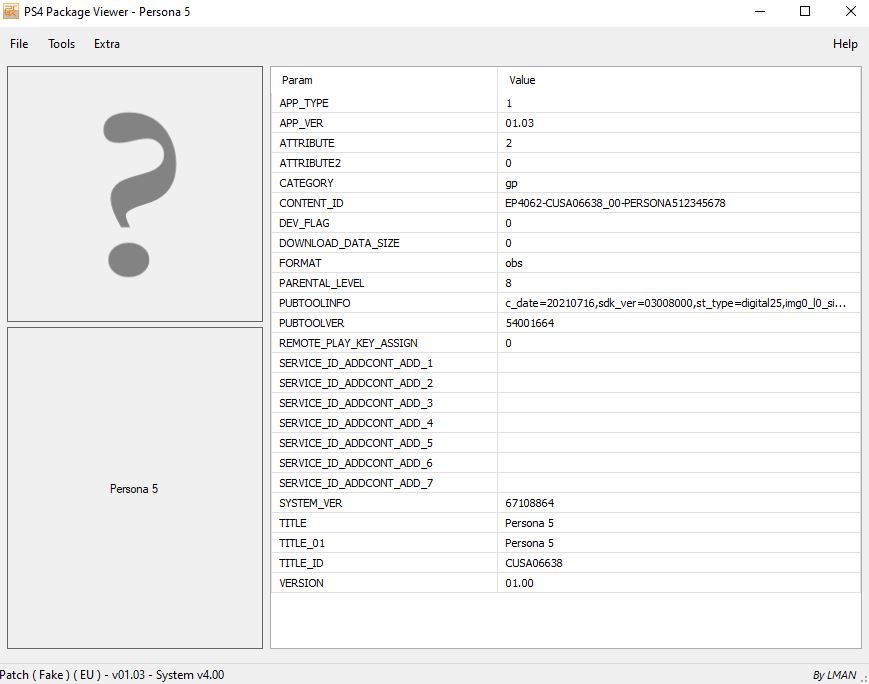Open the Tools menu
This screenshot has width=869, height=684.
61,44
